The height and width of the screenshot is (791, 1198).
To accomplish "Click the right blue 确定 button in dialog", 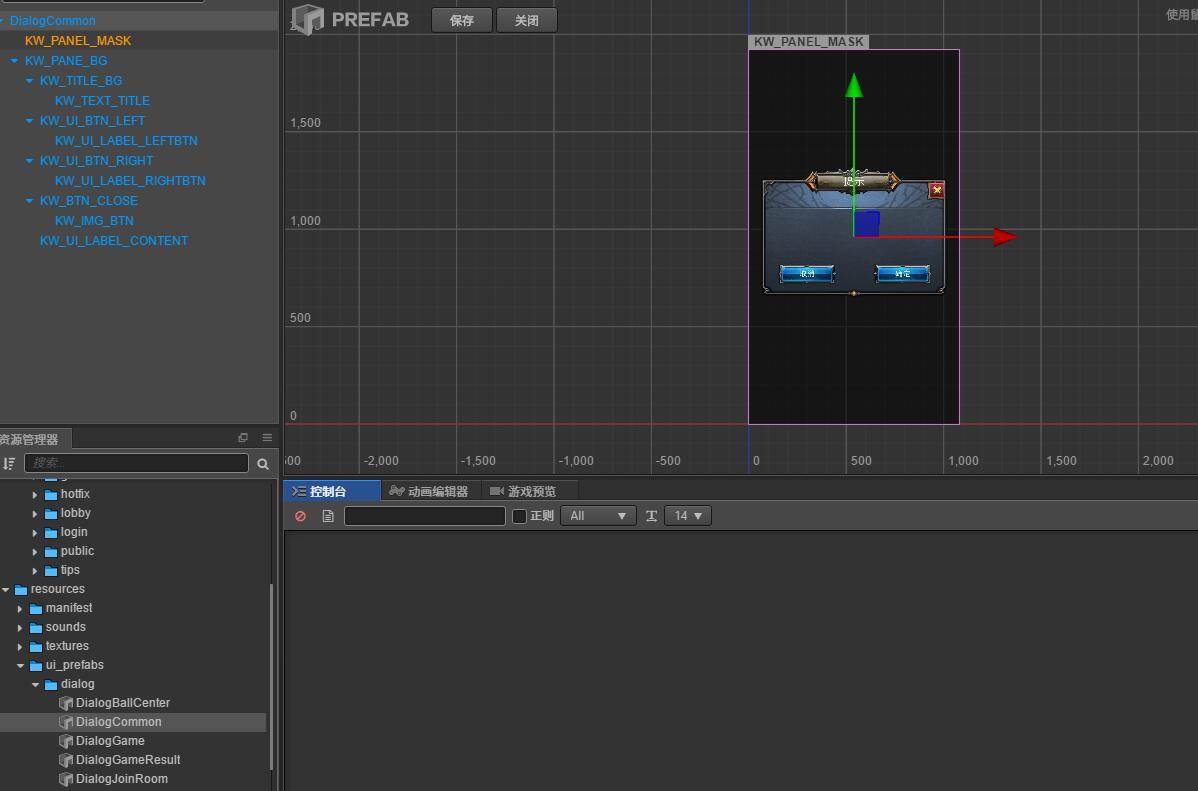I will click(902, 274).
